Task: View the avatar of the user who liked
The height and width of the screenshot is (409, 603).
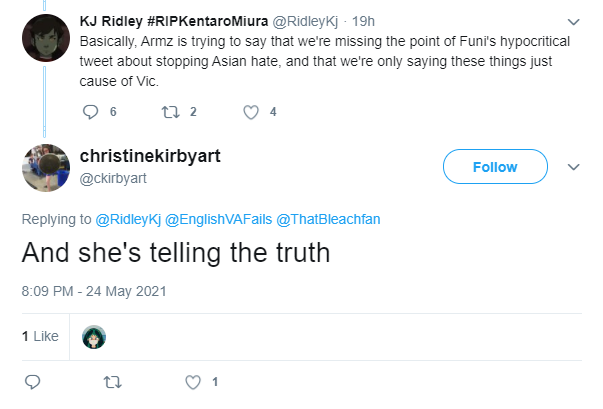Action: point(94,337)
